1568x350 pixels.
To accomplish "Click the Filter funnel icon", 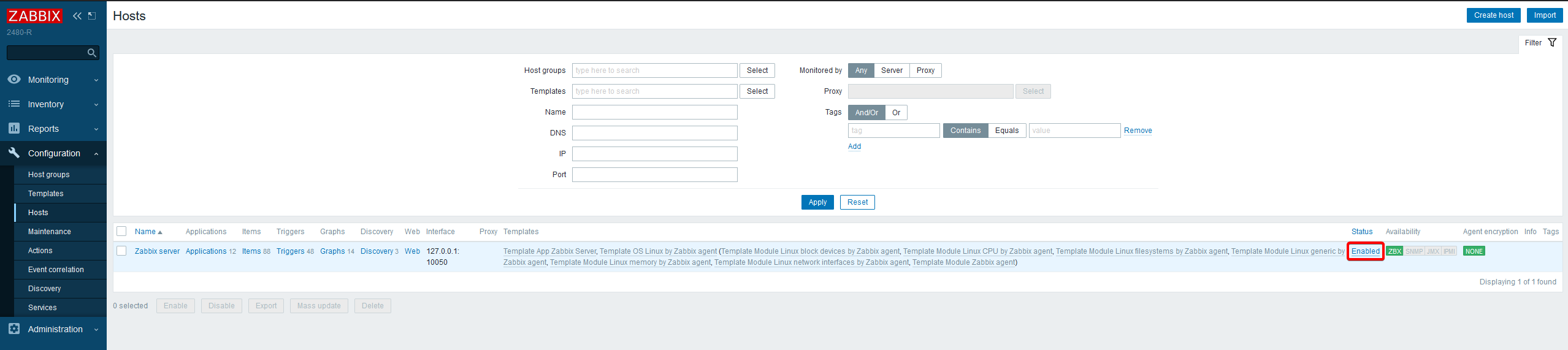I will pos(1552,43).
